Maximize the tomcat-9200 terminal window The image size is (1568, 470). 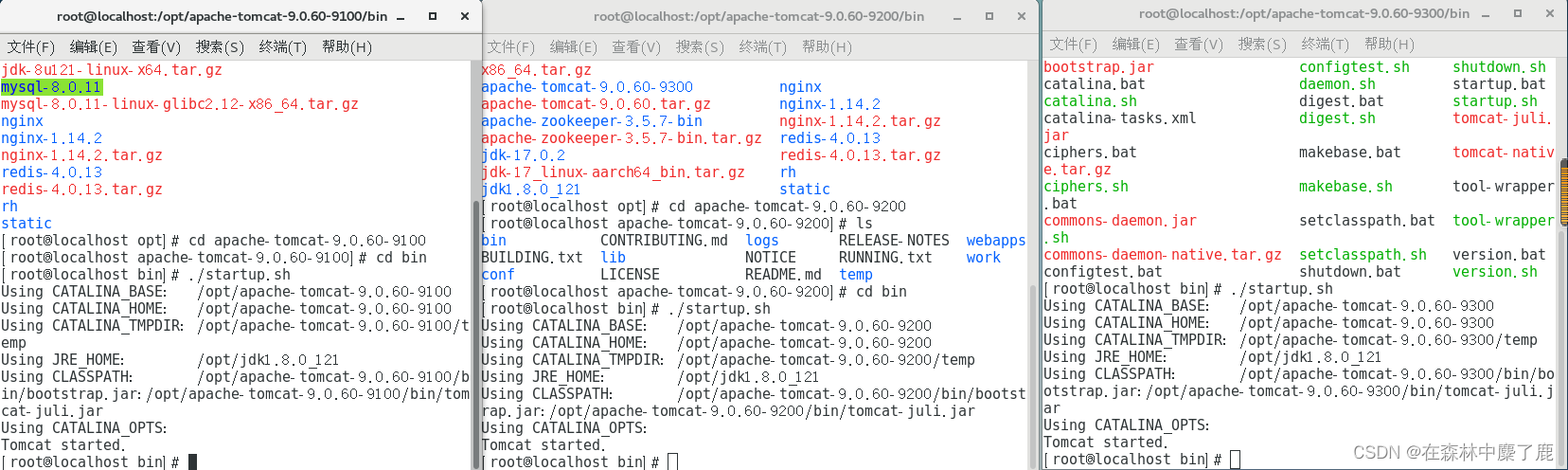pos(989,16)
